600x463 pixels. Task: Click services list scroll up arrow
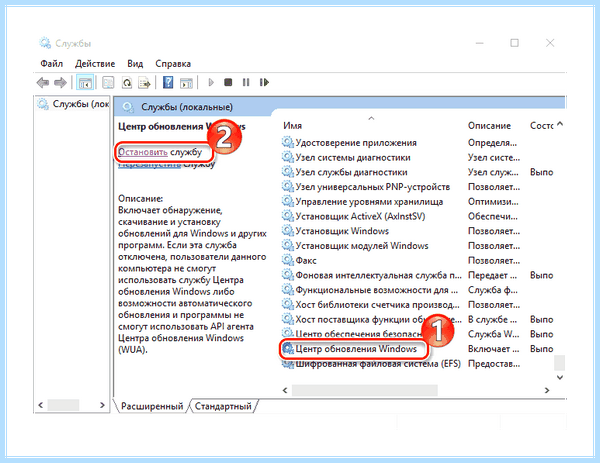point(560,124)
